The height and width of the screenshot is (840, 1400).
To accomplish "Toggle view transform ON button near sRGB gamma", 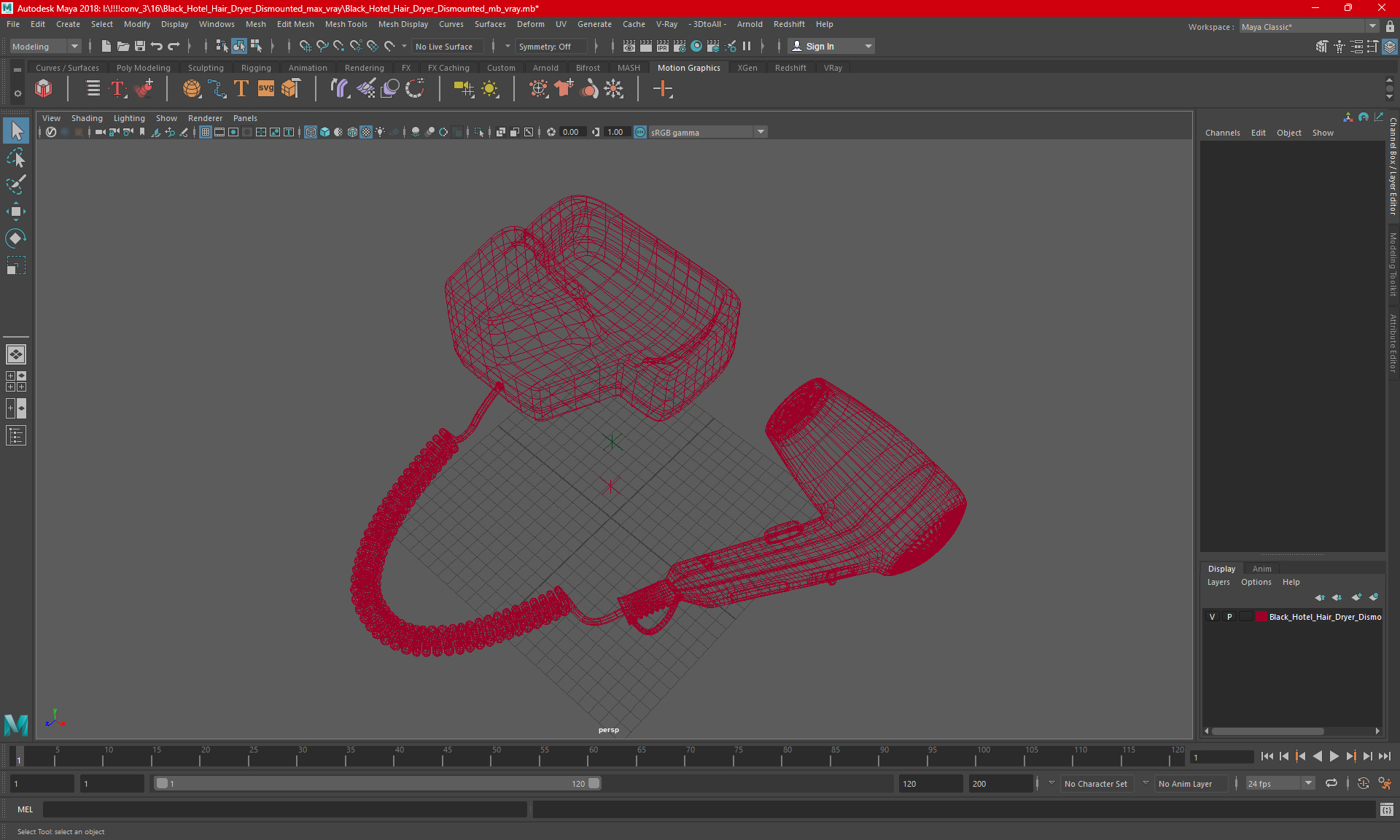I will point(640,132).
